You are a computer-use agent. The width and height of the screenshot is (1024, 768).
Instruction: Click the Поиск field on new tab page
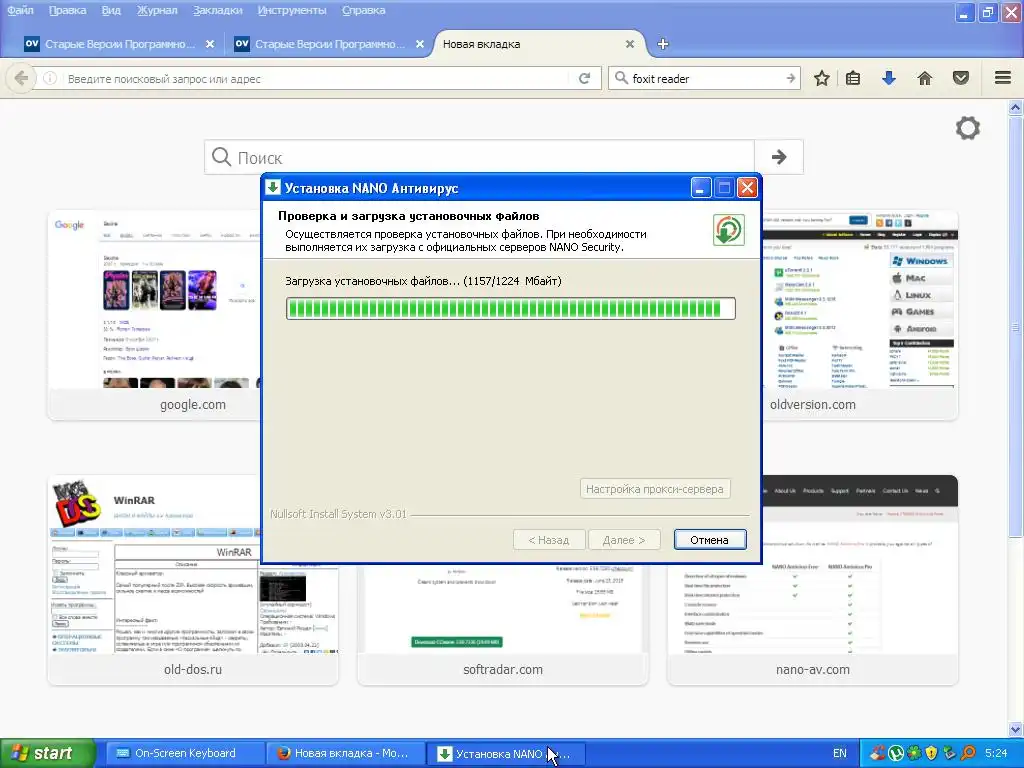coord(479,157)
